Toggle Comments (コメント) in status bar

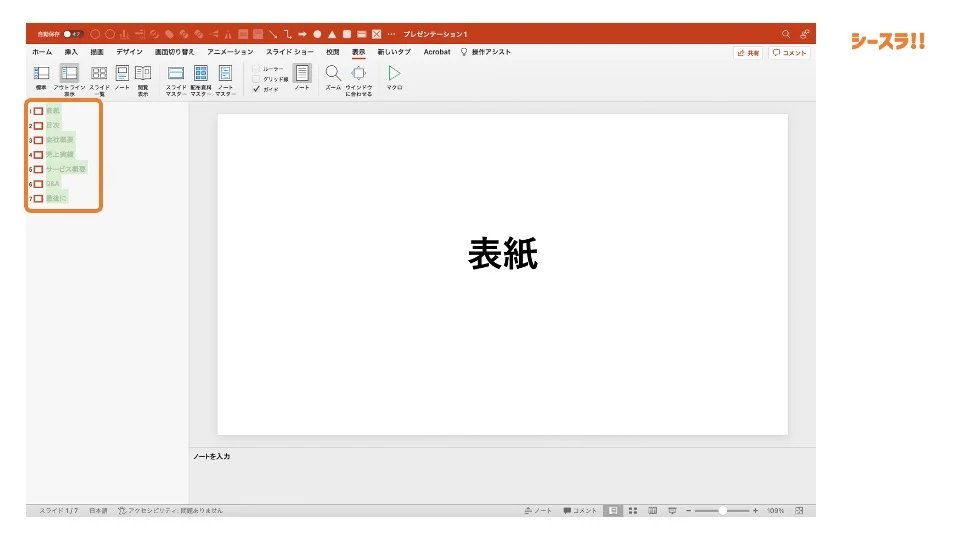pyautogui.click(x=580, y=511)
